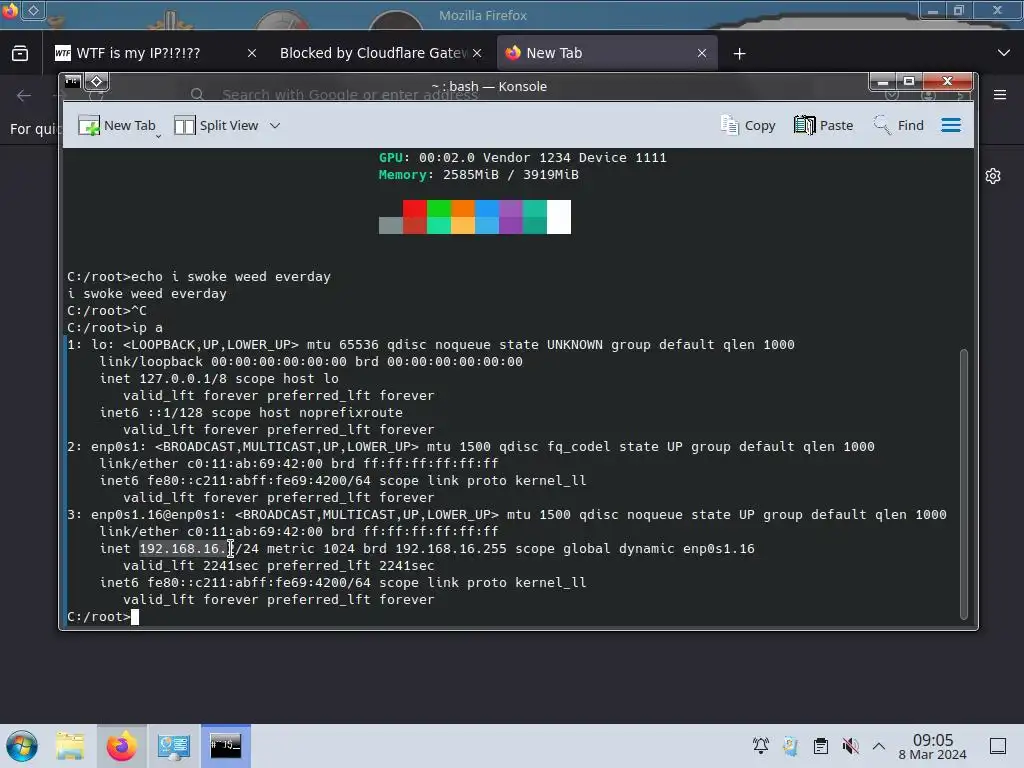Click the highlighted 192.168.16. address text
Viewport: 1024px width, 768px height.
[182, 549]
